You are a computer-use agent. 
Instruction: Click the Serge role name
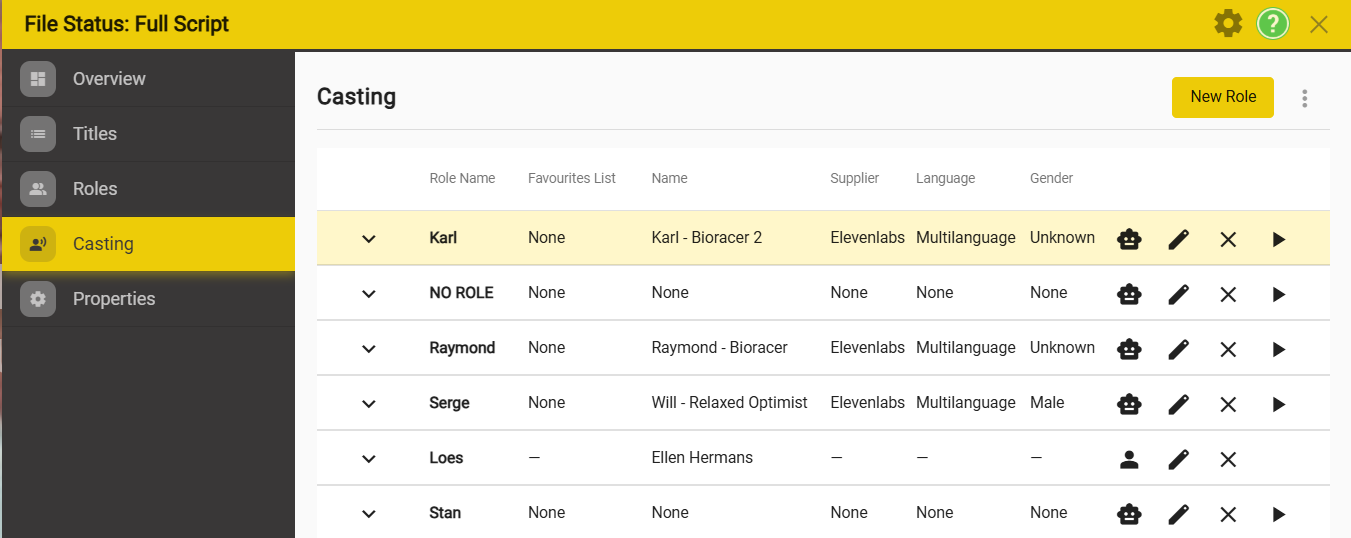[x=449, y=403]
